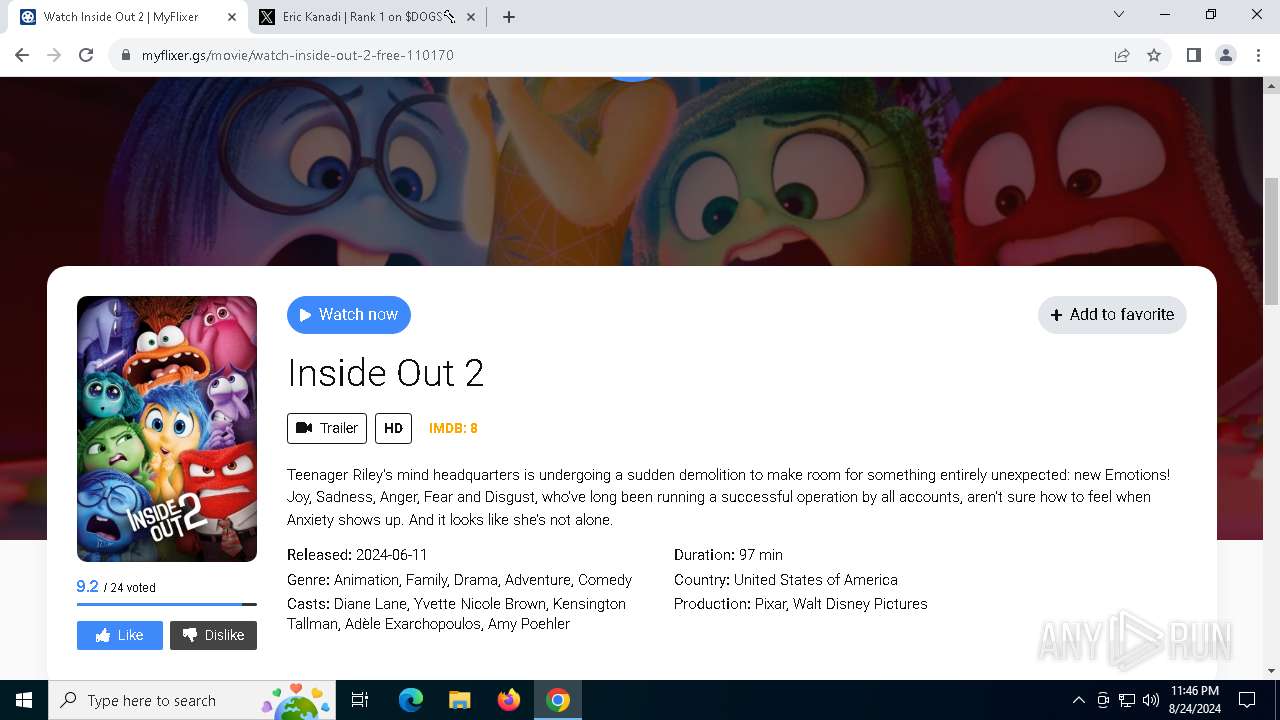The width and height of the screenshot is (1280, 720).
Task: Like the movie with thumbs-up button
Action: coord(120,635)
